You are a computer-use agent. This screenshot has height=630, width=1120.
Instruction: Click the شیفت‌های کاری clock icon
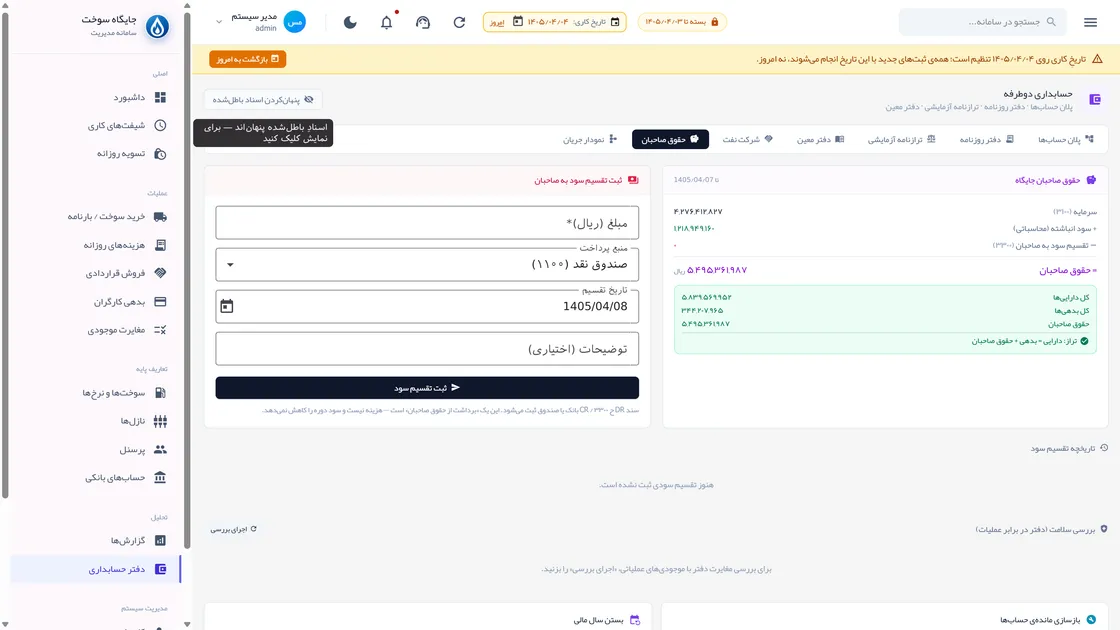pos(160,126)
